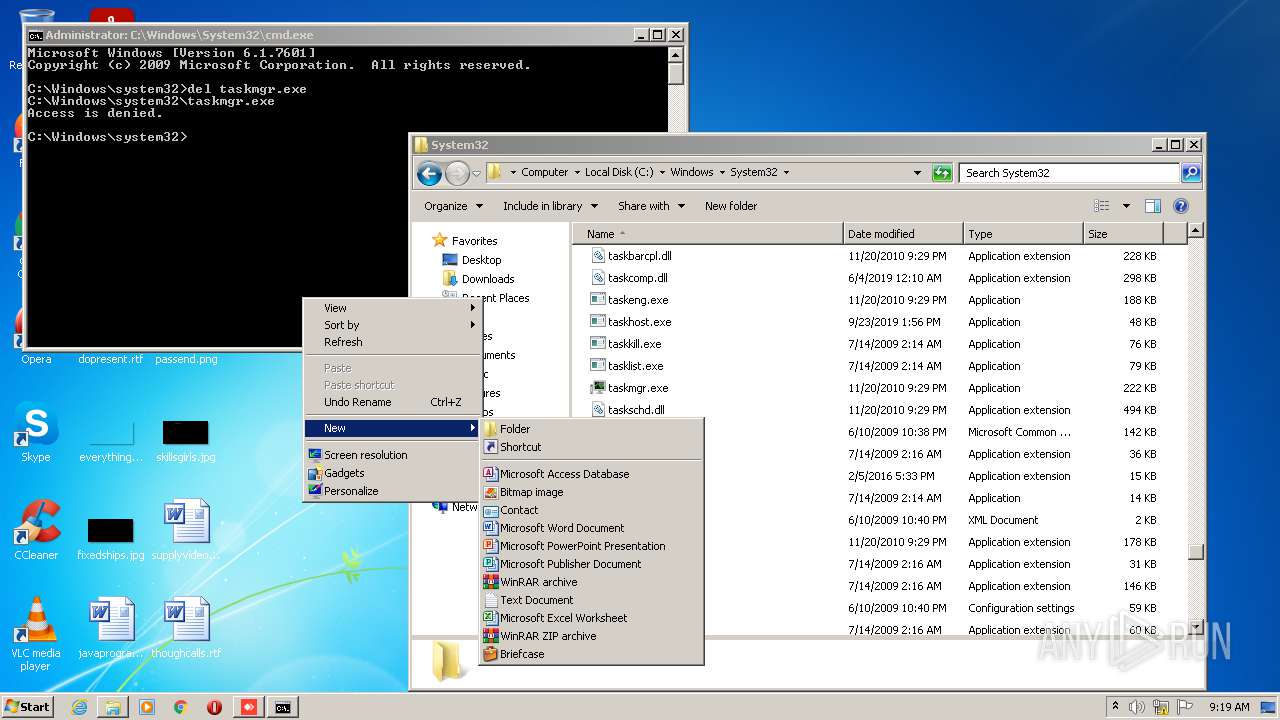Click the Size column header
Viewport: 1280px width, 720px height.
tap(1124, 234)
